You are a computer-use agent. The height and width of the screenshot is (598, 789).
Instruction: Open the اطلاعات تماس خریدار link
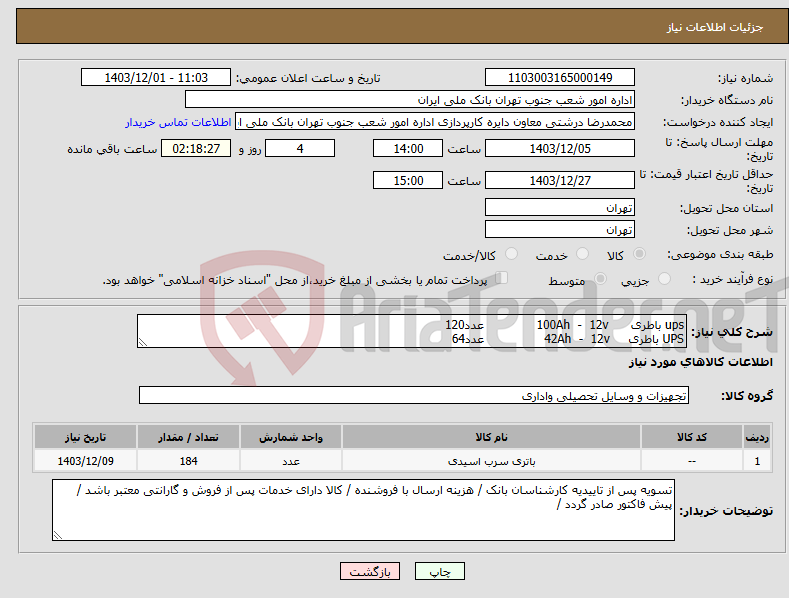click(178, 122)
